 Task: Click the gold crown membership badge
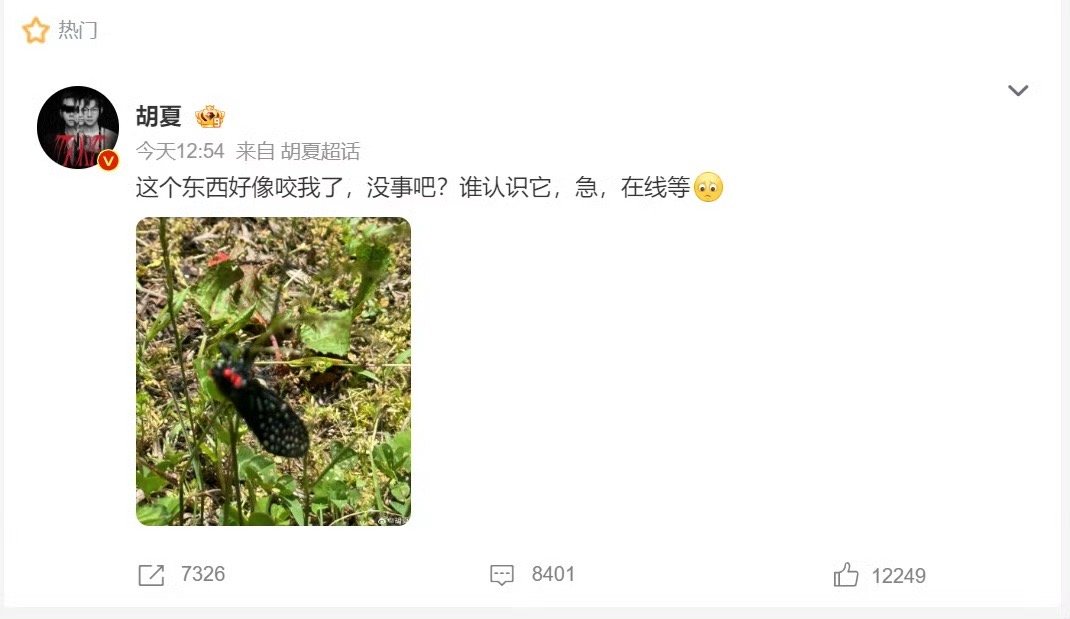tap(209, 117)
